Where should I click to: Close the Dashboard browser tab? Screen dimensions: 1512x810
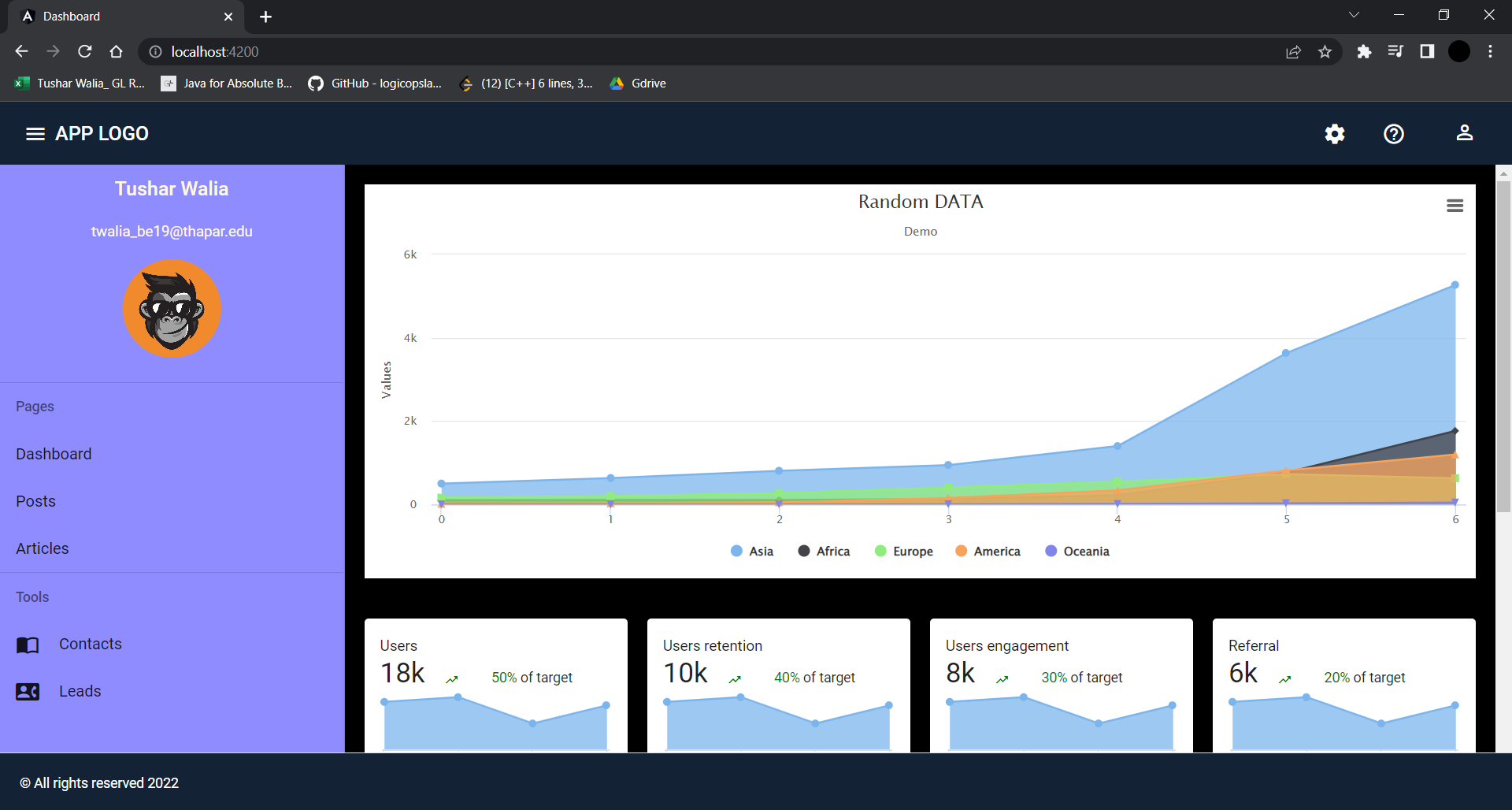(228, 17)
